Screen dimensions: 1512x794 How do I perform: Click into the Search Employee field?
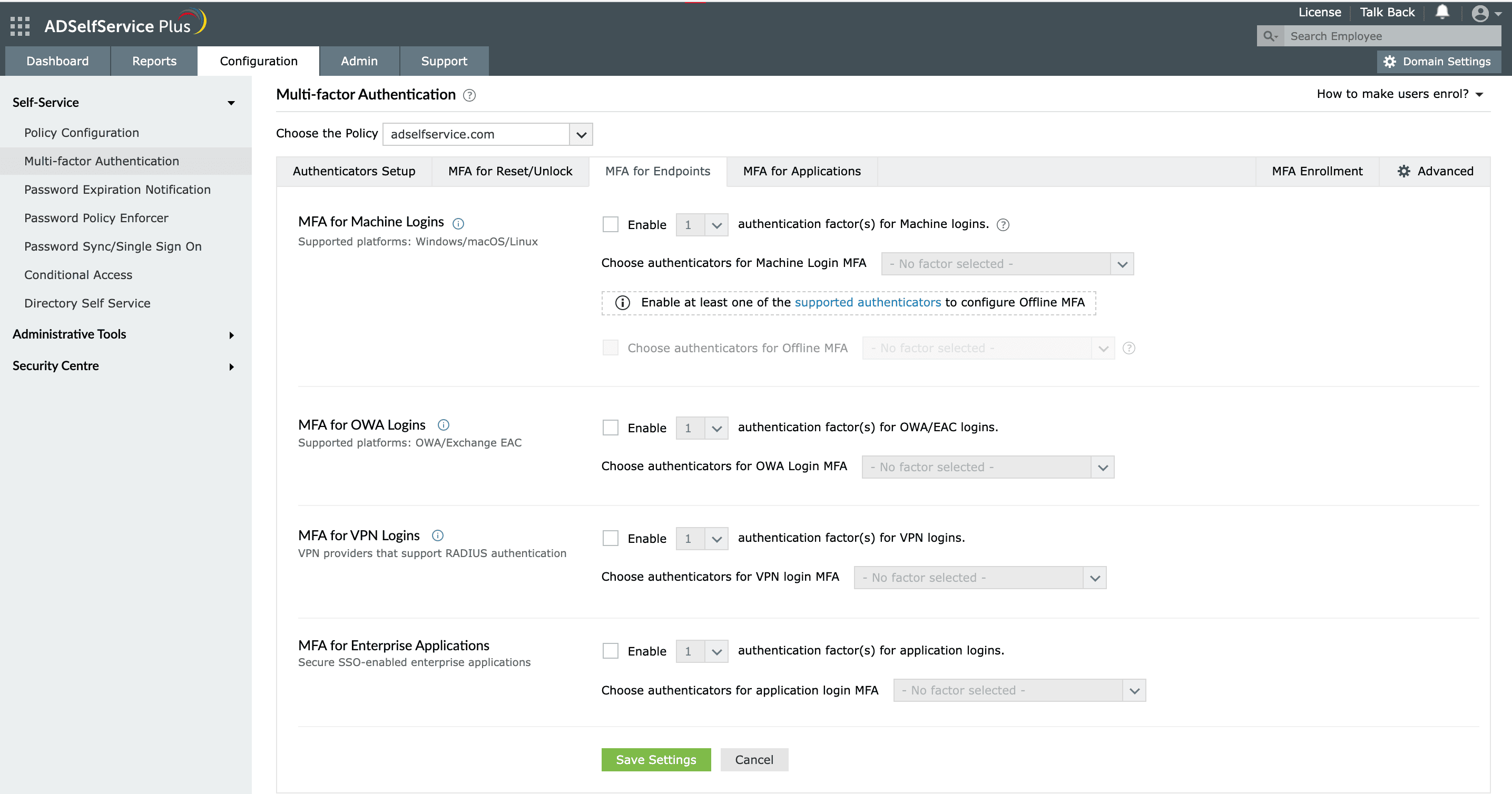coord(1391,36)
